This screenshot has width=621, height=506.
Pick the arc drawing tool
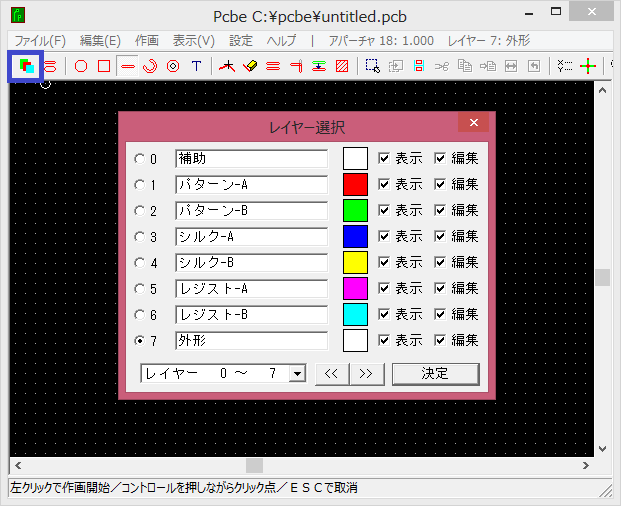click(150, 66)
